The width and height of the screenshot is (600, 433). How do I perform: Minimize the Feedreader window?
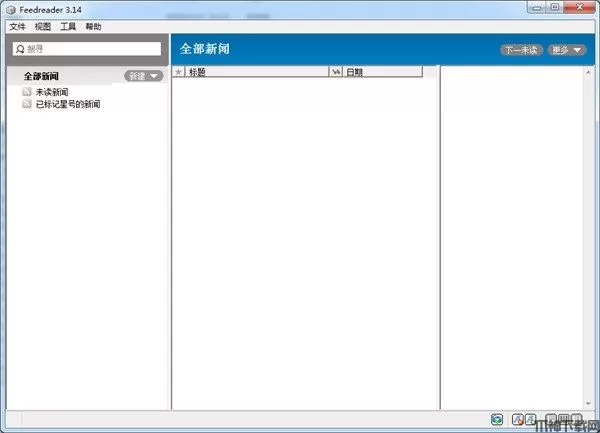pyautogui.click(x=536, y=7)
